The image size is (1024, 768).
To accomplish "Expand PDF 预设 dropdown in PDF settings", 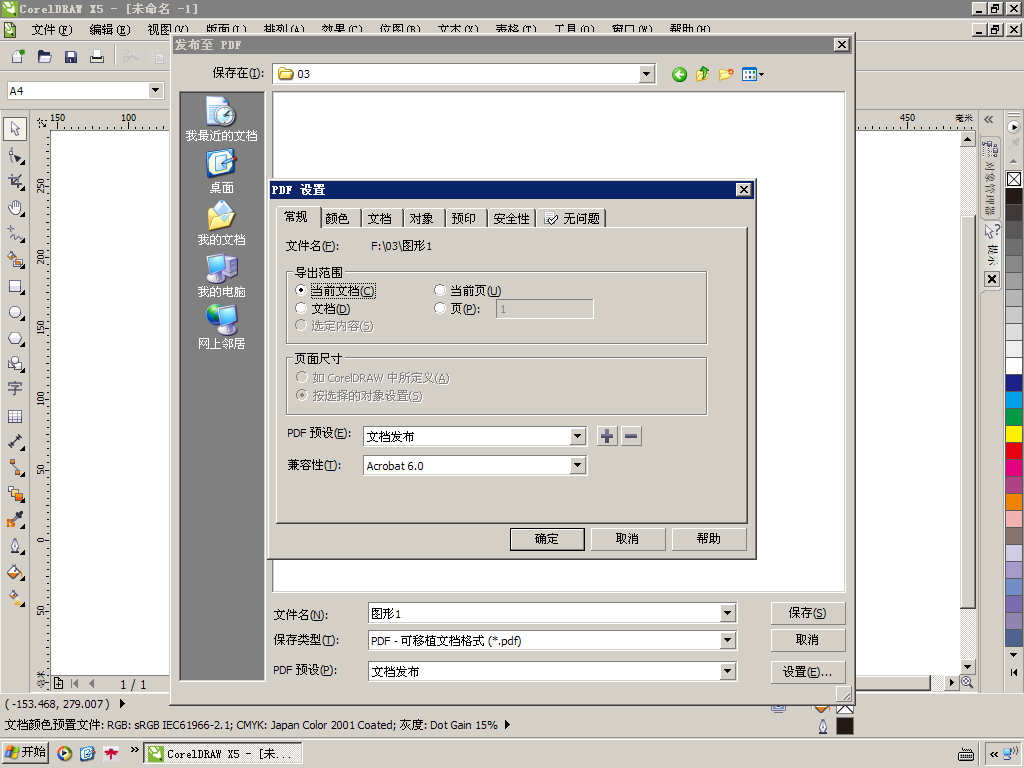I will [577, 436].
